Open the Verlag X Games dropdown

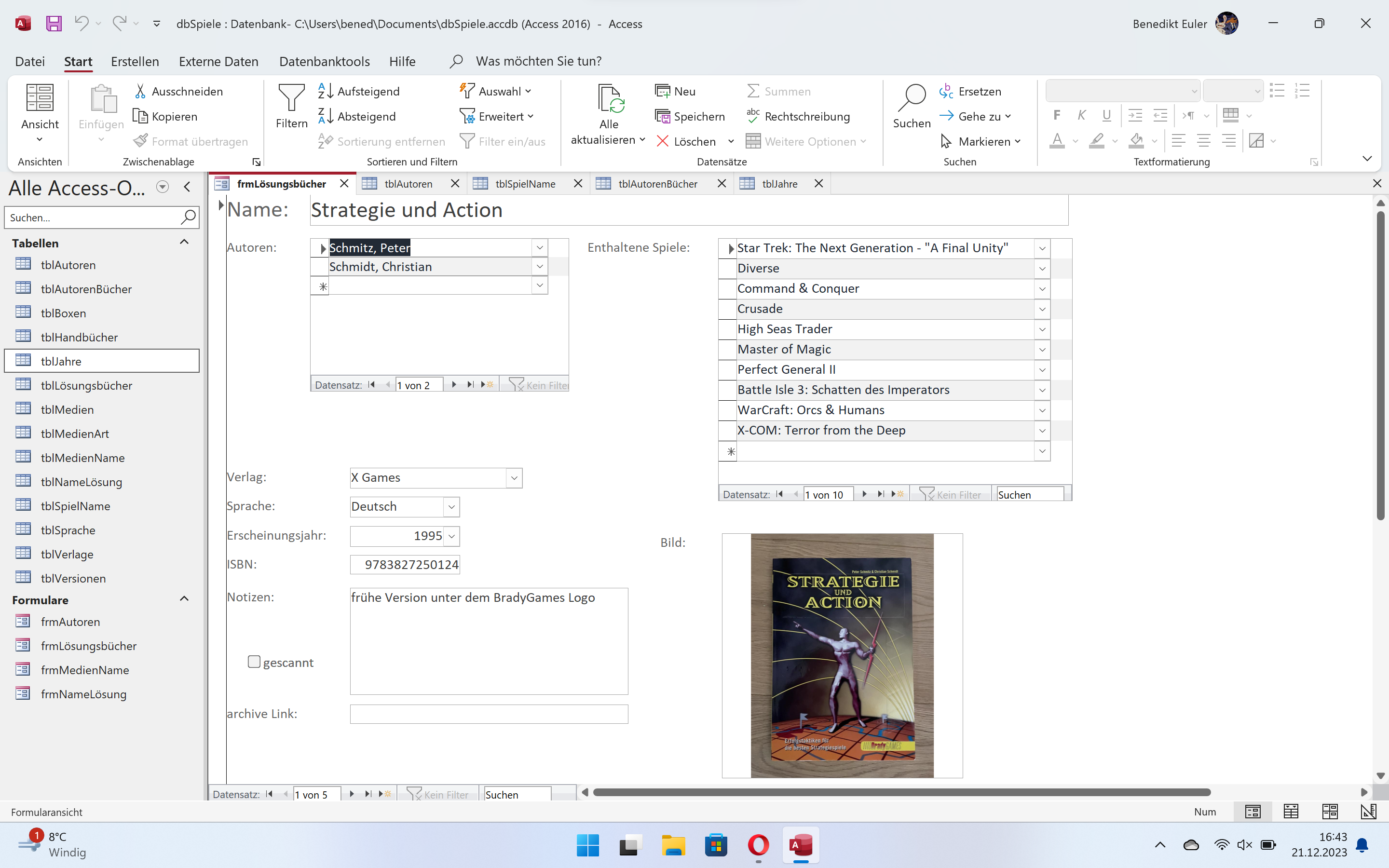pos(514,477)
